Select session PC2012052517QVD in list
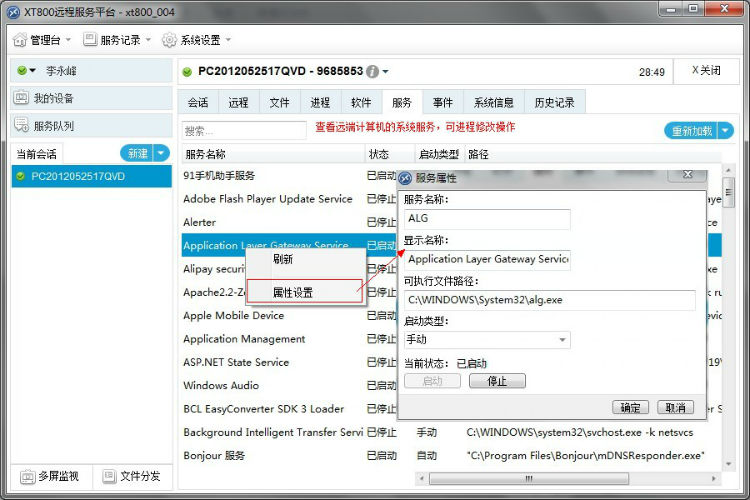This screenshot has width=750, height=500. click(x=78, y=176)
